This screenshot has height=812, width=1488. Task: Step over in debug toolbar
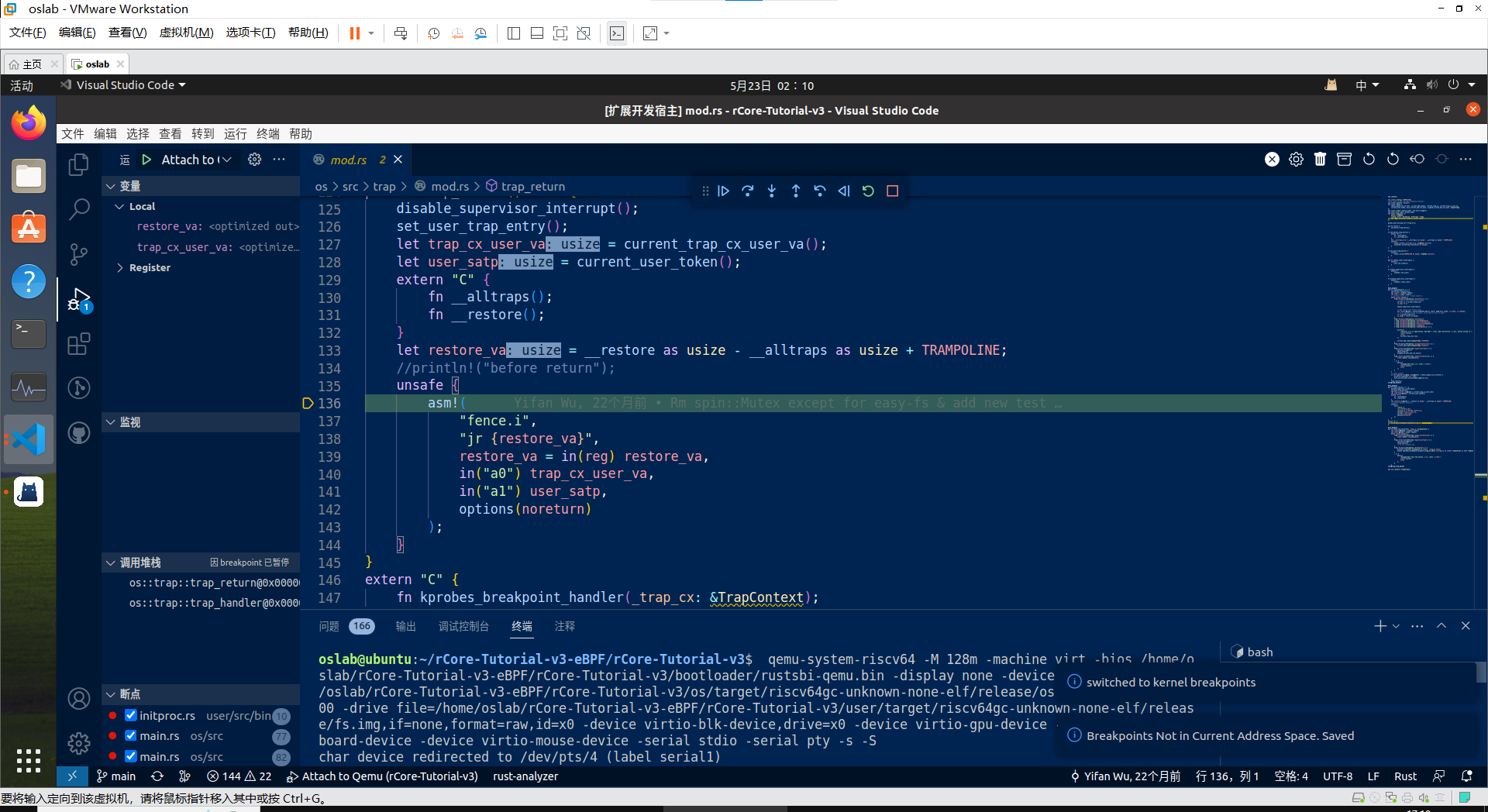click(x=748, y=191)
